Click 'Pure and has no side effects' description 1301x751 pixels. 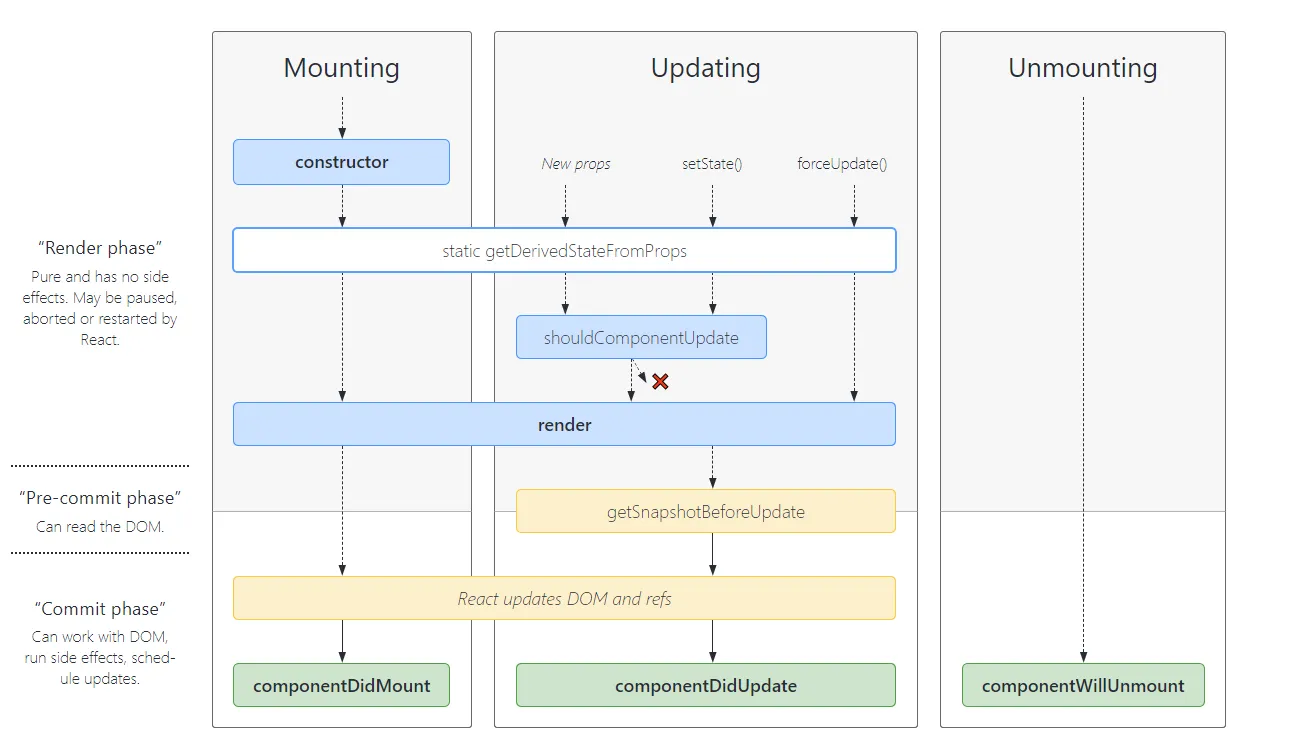(x=100, y=308)
